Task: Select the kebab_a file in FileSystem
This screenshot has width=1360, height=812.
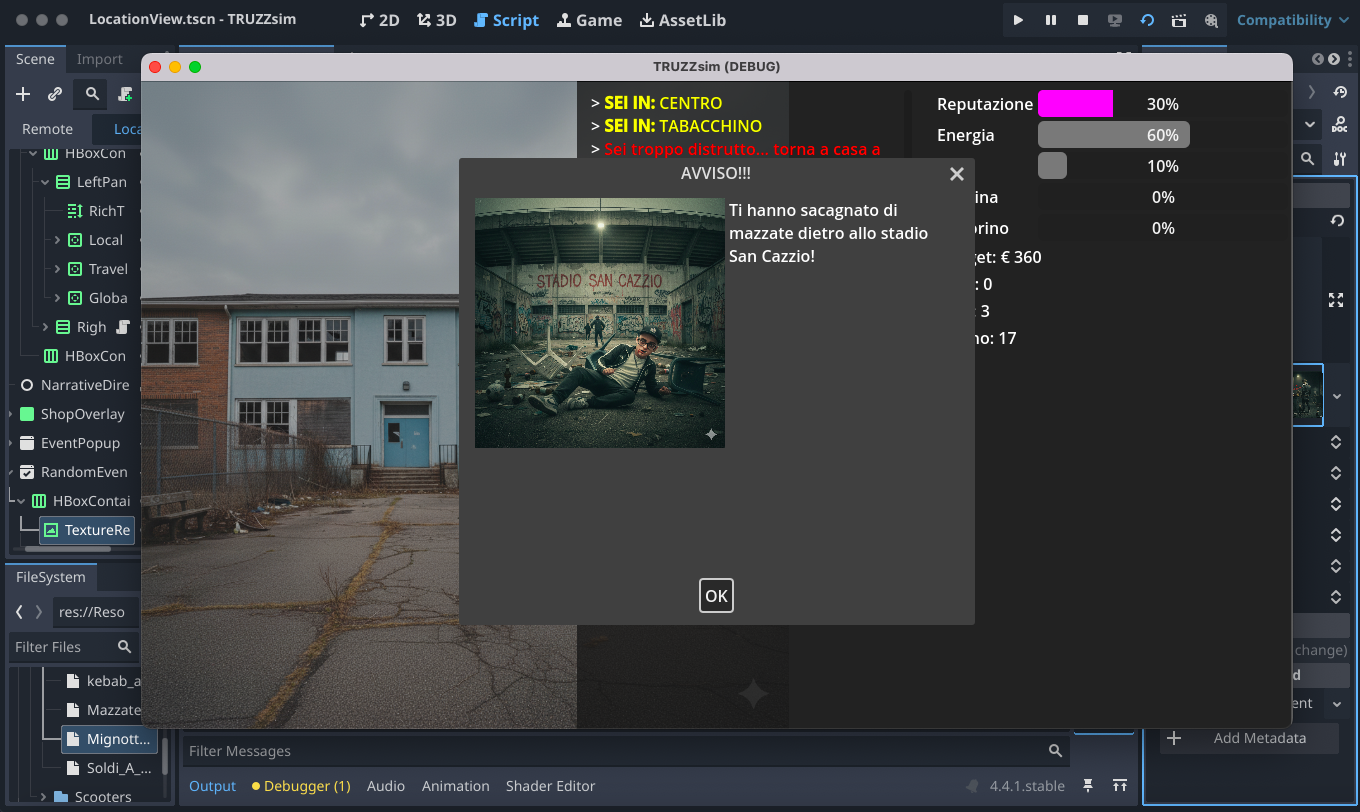Action: (x=102, y=681)
